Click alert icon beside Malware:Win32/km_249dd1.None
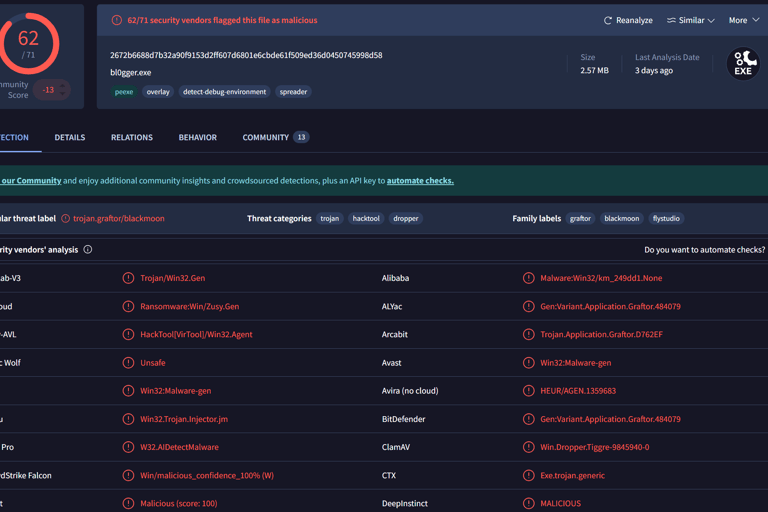The image size is (768, 512). (528, 278)
